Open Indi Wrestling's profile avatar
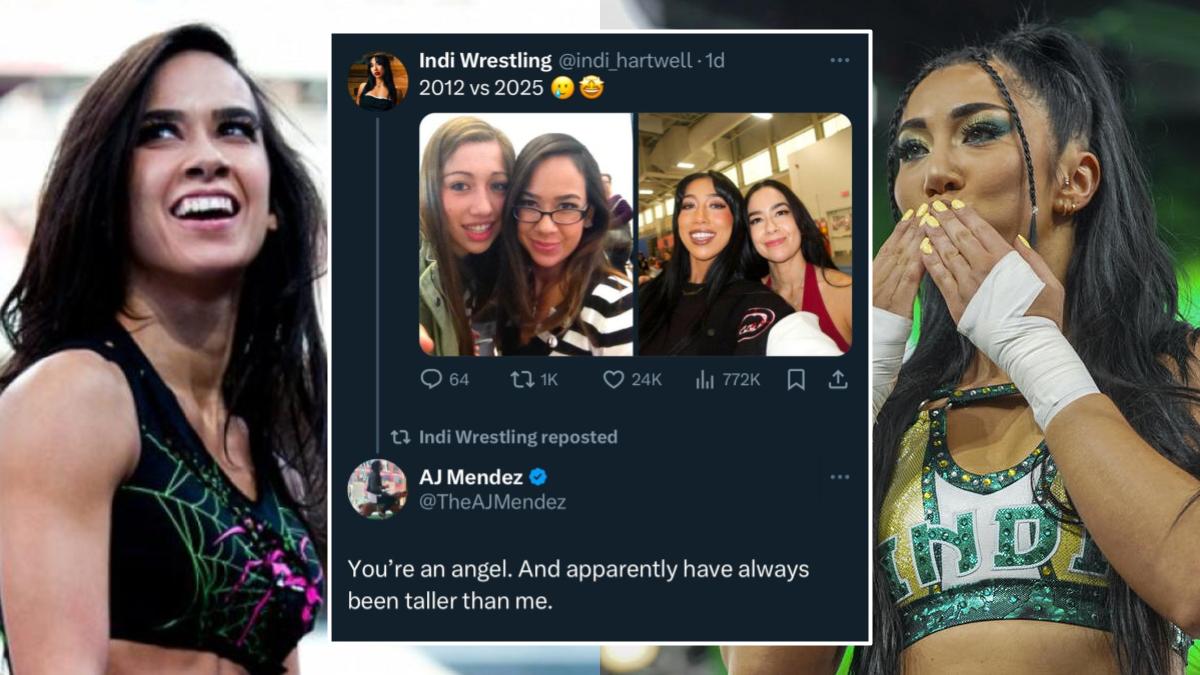 pos(378,80)
